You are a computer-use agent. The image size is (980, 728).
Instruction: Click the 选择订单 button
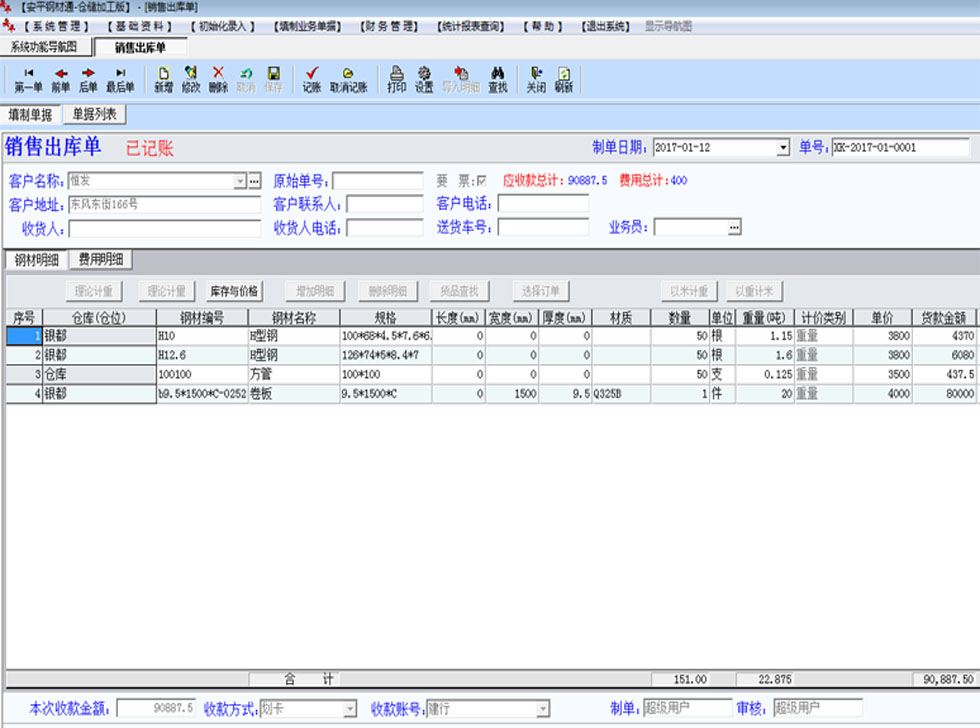[x=541, y=291]
